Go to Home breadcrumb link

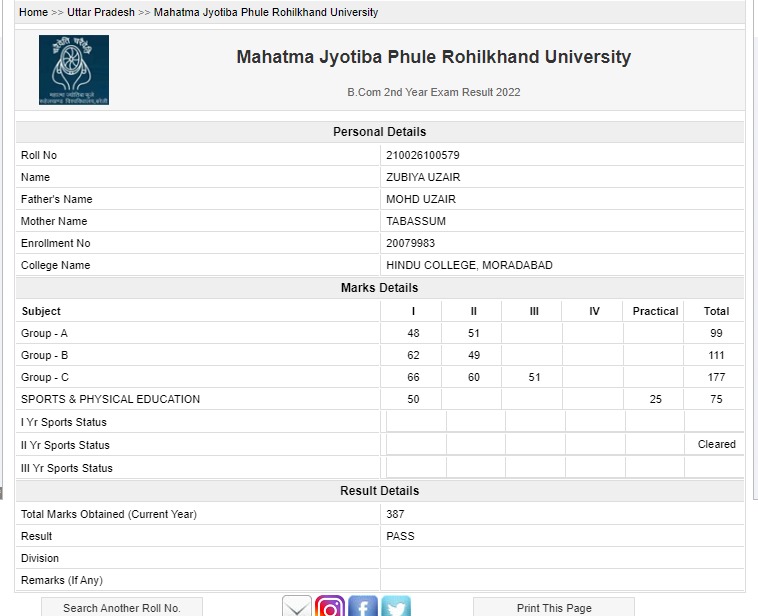[x=33, y=12]
